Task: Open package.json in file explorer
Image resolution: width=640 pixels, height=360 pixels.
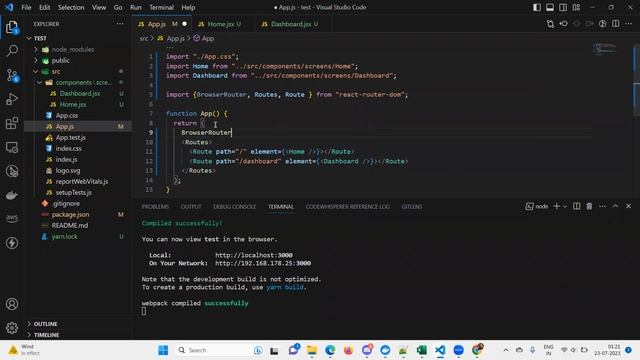Action: click(70, 214)
